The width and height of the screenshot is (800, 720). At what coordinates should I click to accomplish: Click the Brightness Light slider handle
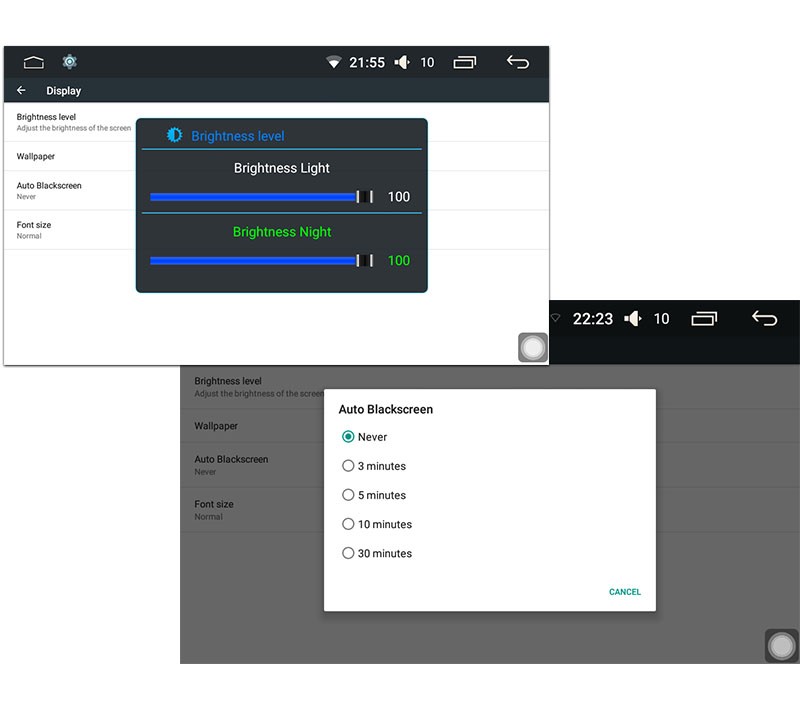click(x=365, y=197)
